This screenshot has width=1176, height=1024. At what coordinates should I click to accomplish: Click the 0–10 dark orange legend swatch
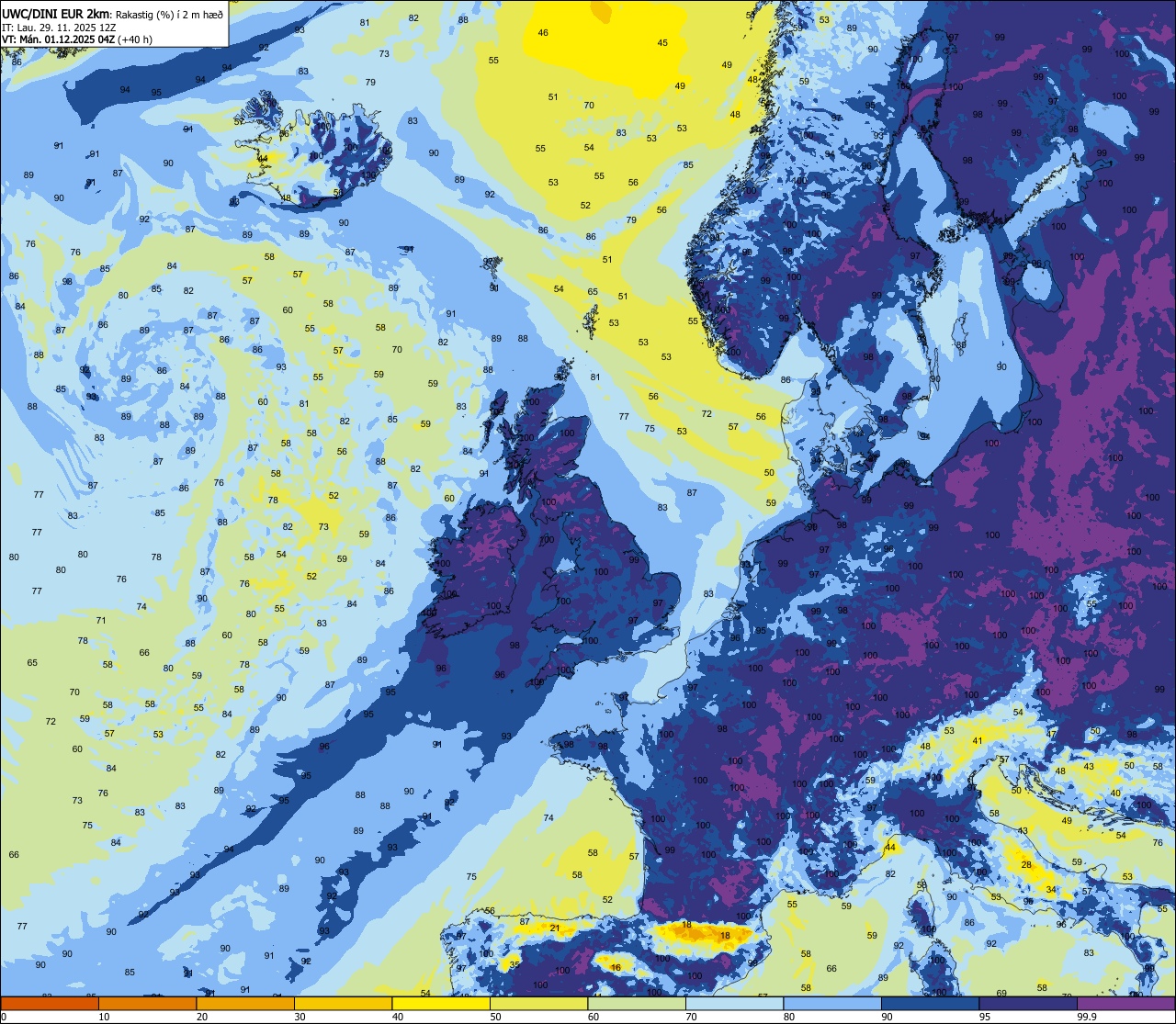click(50, 1003)
